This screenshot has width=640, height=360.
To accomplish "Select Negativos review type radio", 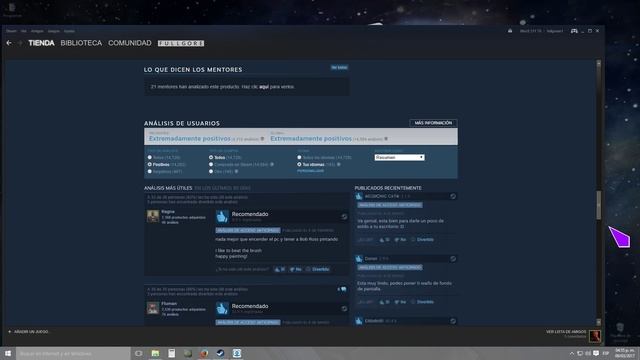I will point(149,171).
